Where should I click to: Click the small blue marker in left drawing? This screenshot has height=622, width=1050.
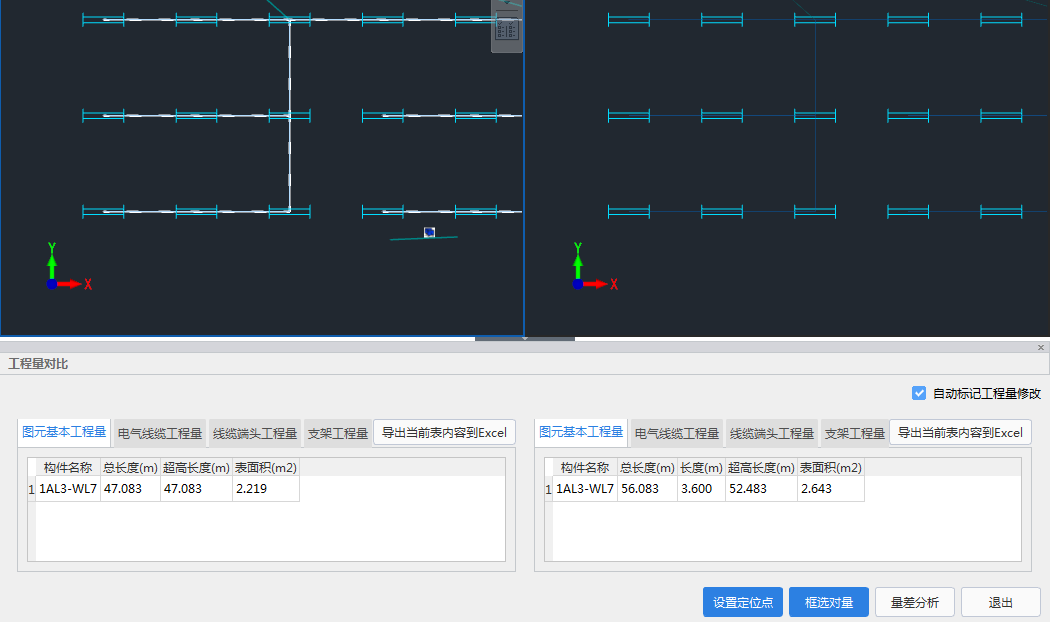pyautogui.click(x=429, y=232)
